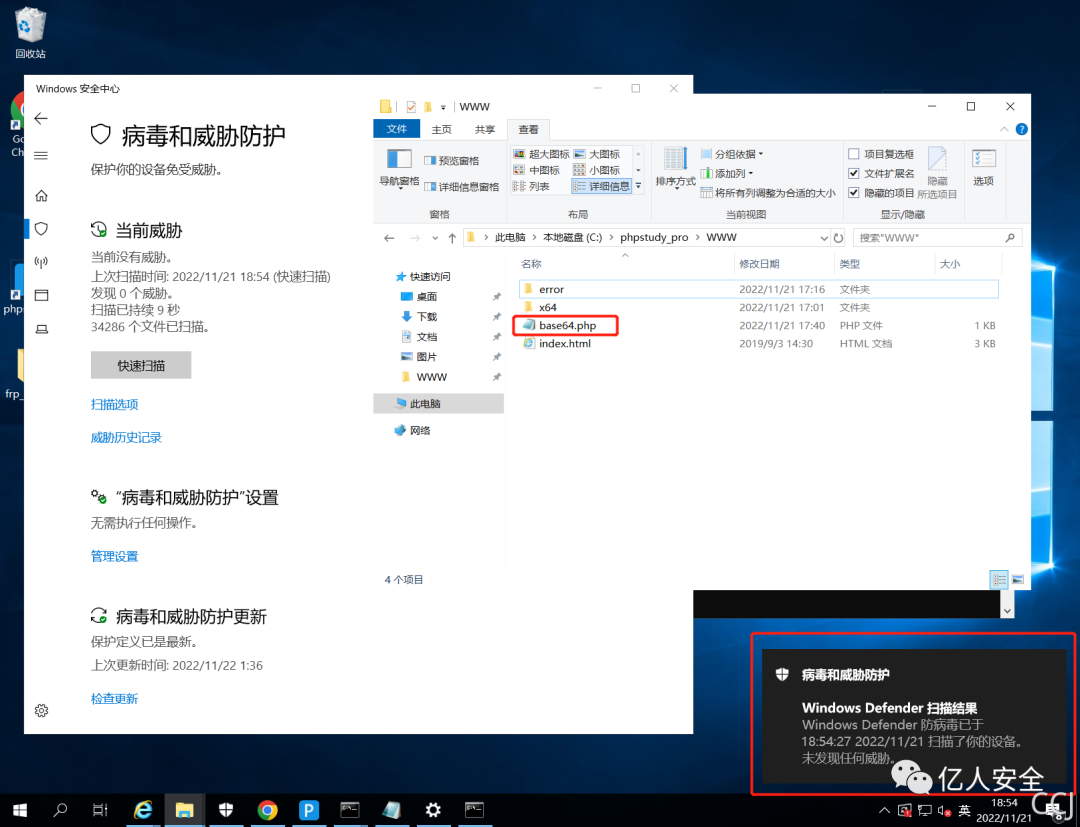This screenshot has height=827, width=1080.
Task: Open Windows Defender shield on the taskbar
Action: (x=226, y=809)
